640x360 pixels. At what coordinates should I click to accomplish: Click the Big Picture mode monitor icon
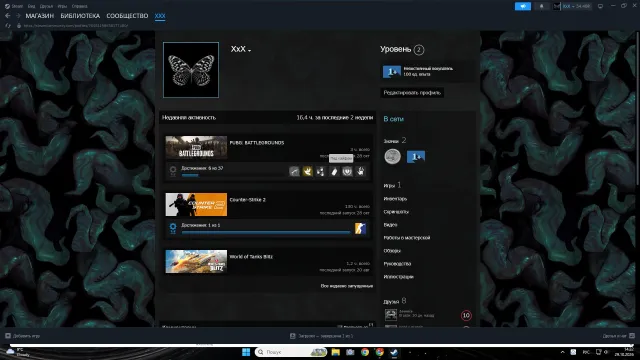tap(600, 6)
